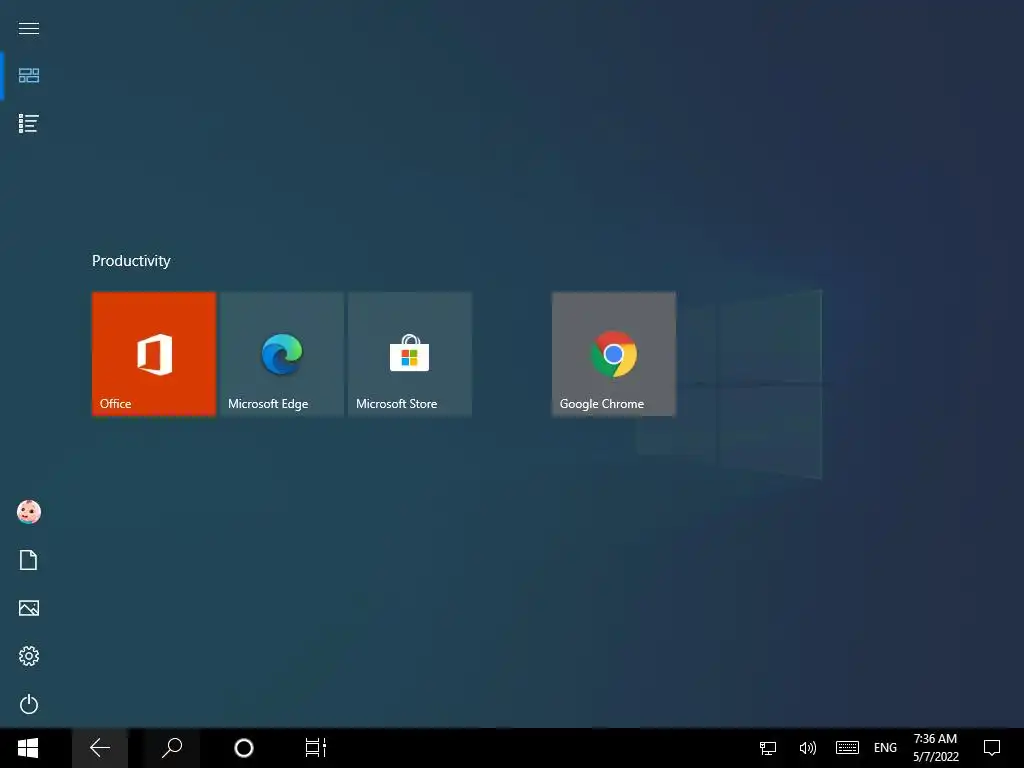The image size is (1024, 768).
Task: Open Settings gear icon
Action: coord(29,656)
